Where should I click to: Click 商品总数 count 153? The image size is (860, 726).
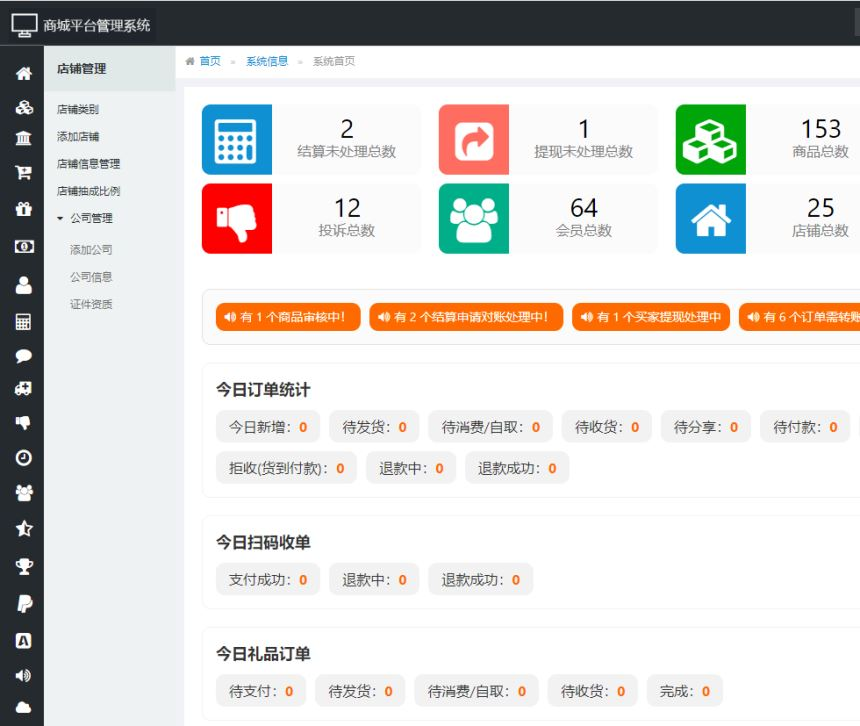click(821, 129)
